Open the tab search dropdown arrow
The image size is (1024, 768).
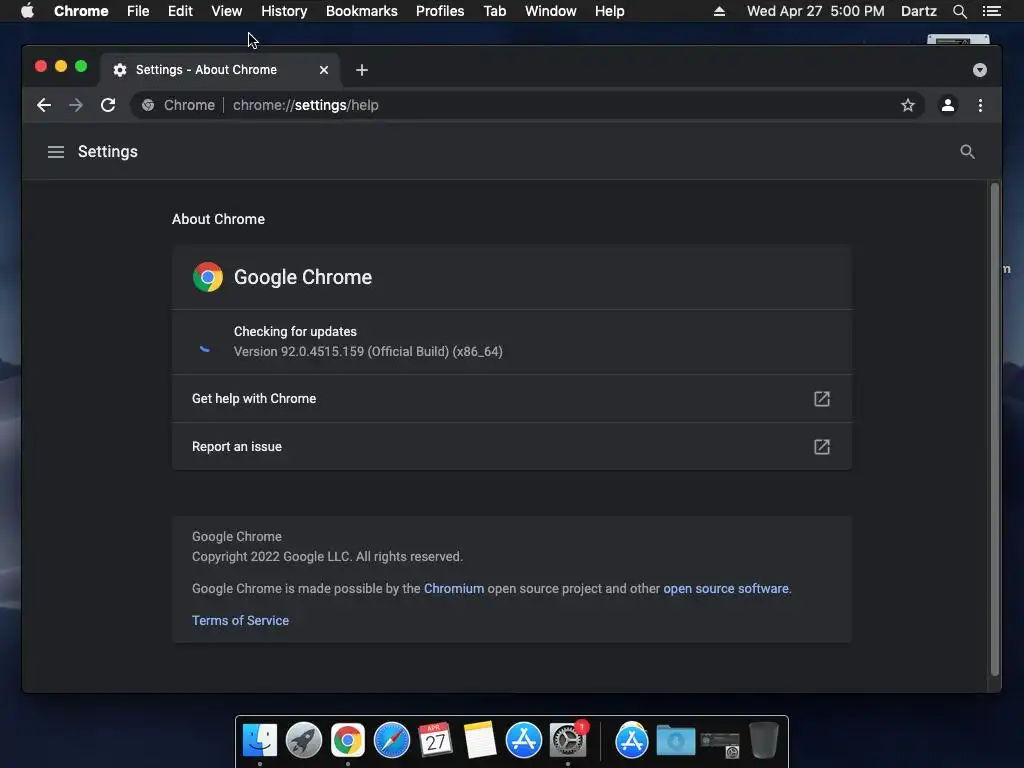(x=980, y=70)
